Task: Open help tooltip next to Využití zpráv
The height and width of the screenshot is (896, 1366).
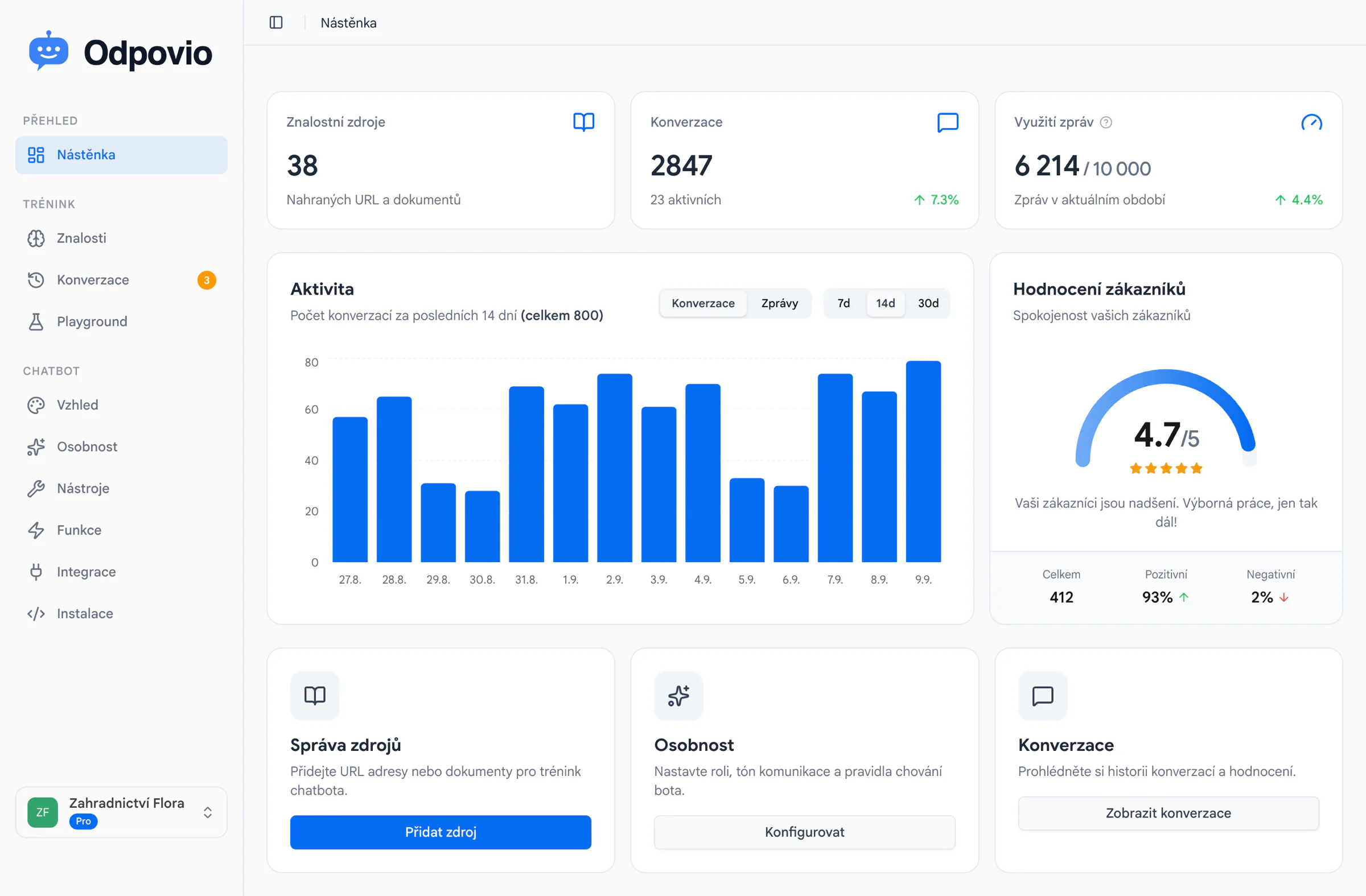Action: point(1106,122)
